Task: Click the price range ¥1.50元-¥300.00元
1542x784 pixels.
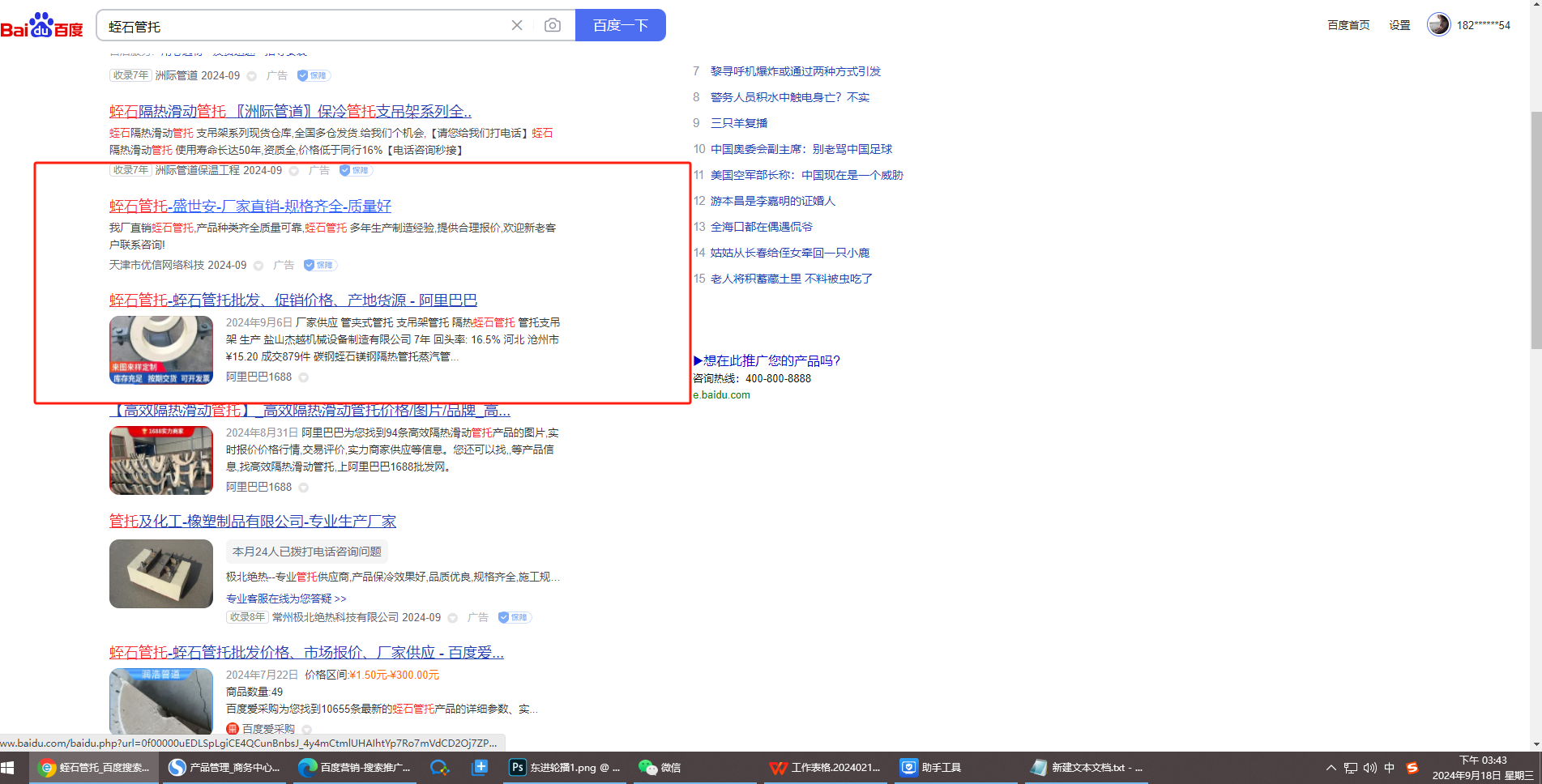Action: (395, 675)
